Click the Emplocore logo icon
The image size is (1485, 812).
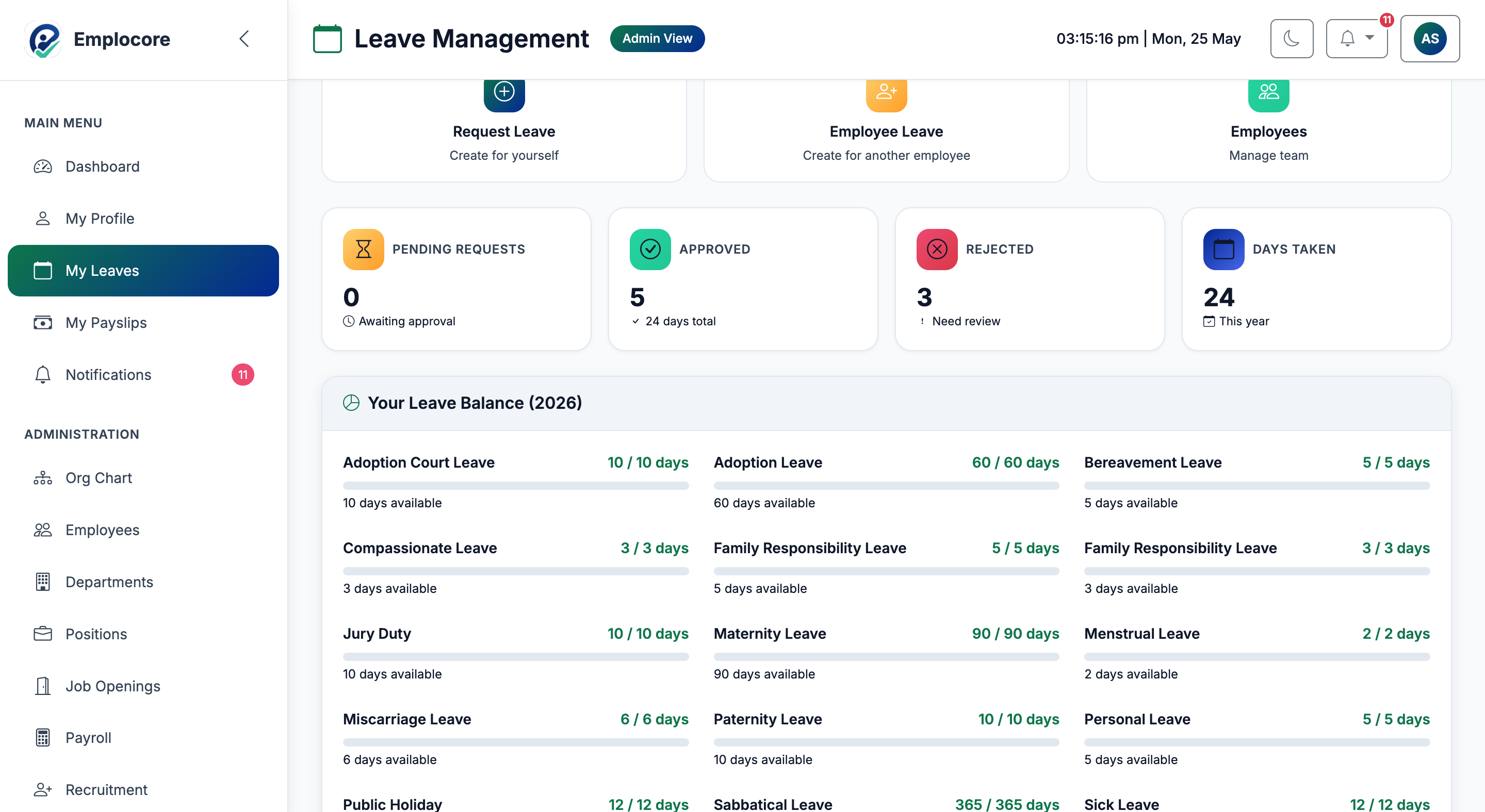pos(44,39)
